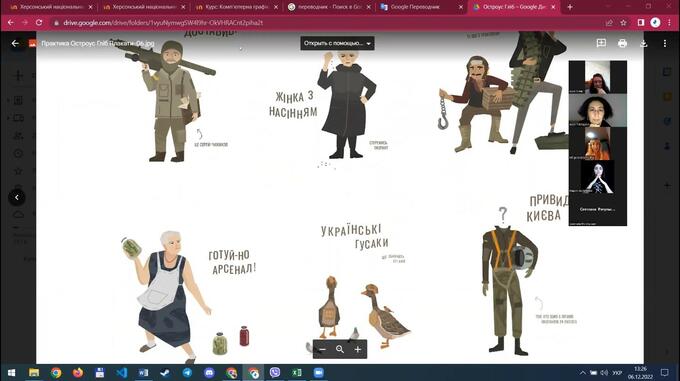Bookmark this page with the star
The height and width of the screenshot is (381, 680).
(624, 23)
